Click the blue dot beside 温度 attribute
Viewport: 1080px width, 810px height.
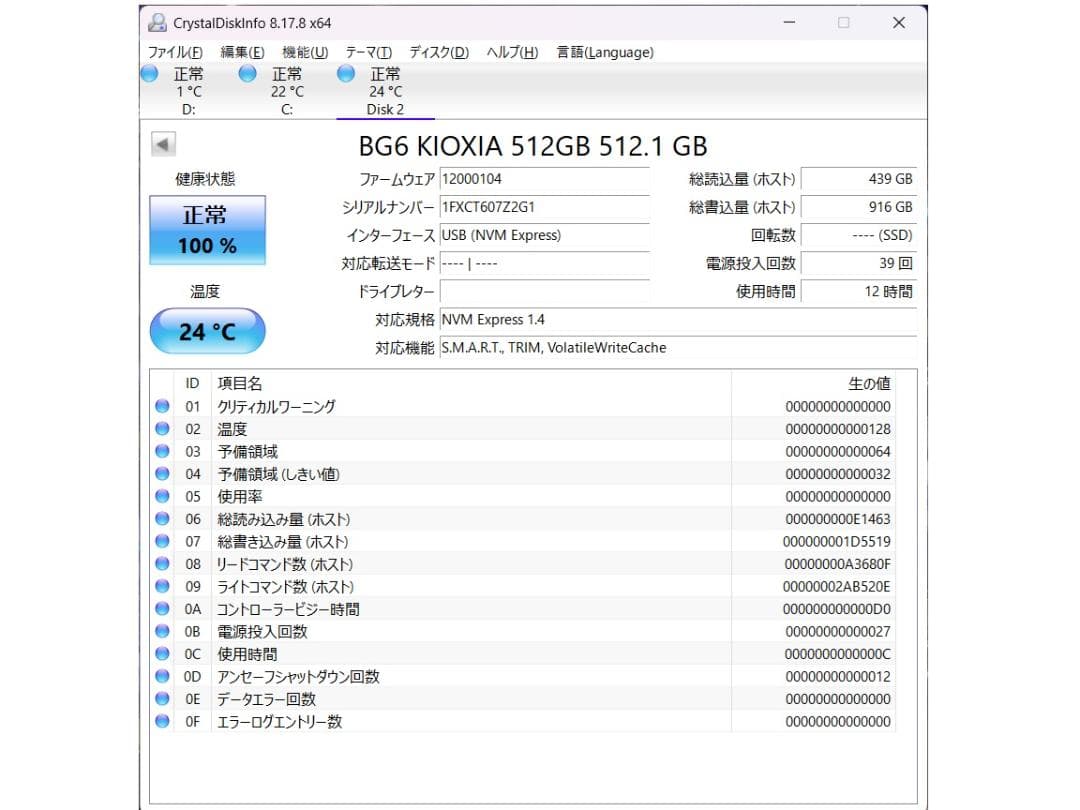tap(162, 428)
